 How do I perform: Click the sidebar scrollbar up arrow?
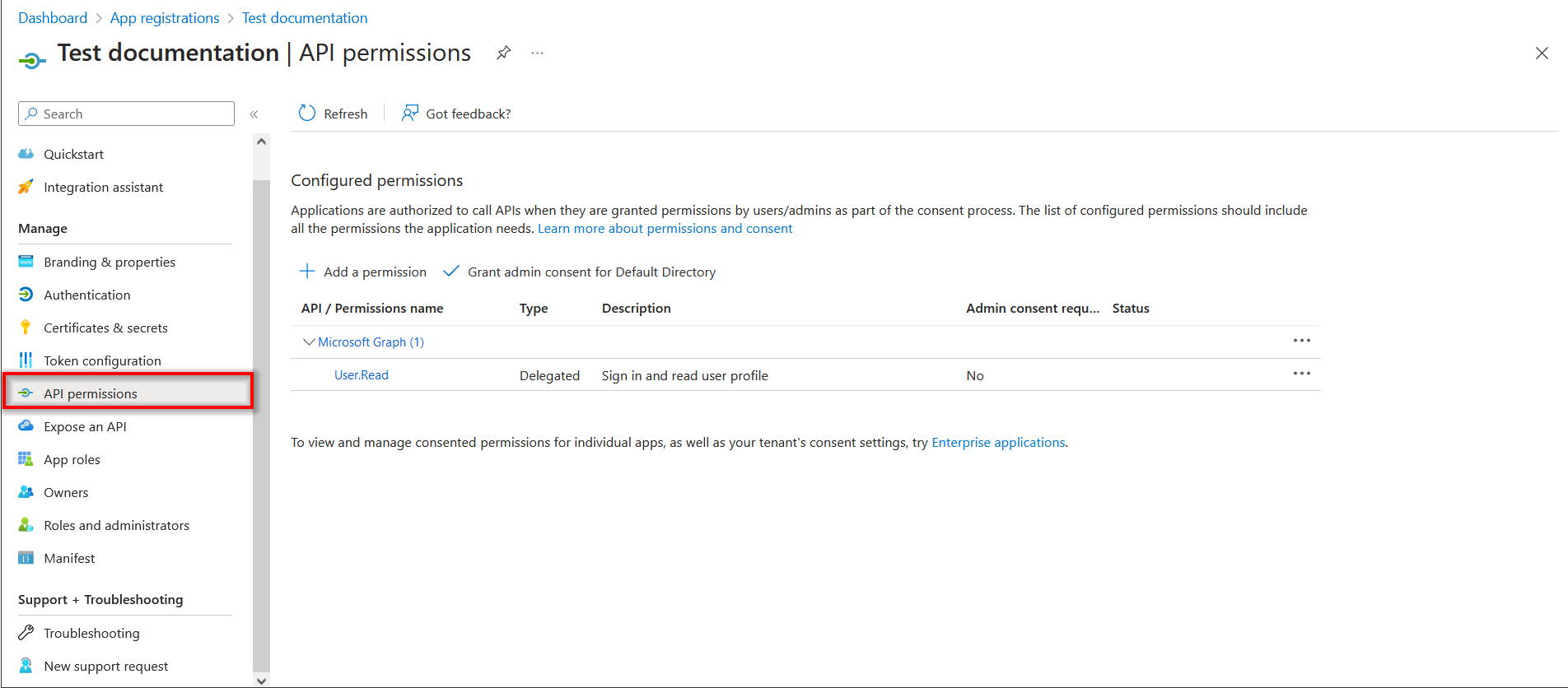[261, 142]
